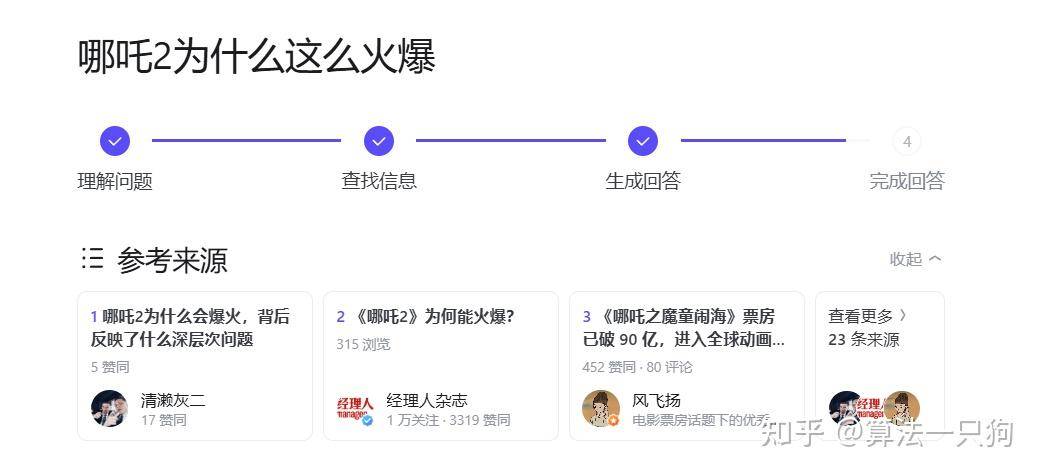Viewport: 1041px width, 476px height.
Task: Click stacked avatars in 查看更多 card
Action: tap(874, 408)
